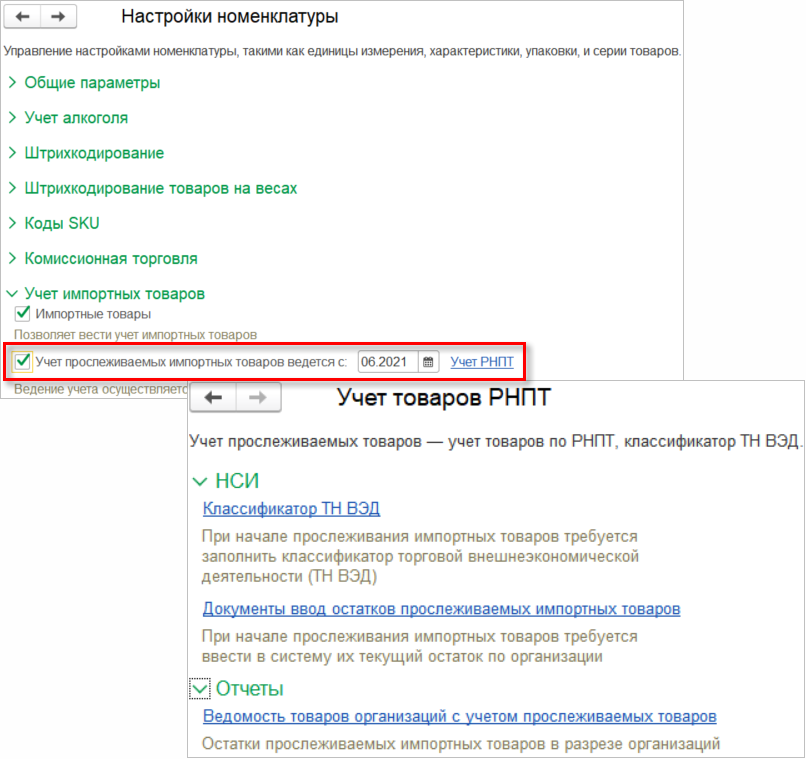Open the calendar picker next to 06.2021

click(428, 362)
